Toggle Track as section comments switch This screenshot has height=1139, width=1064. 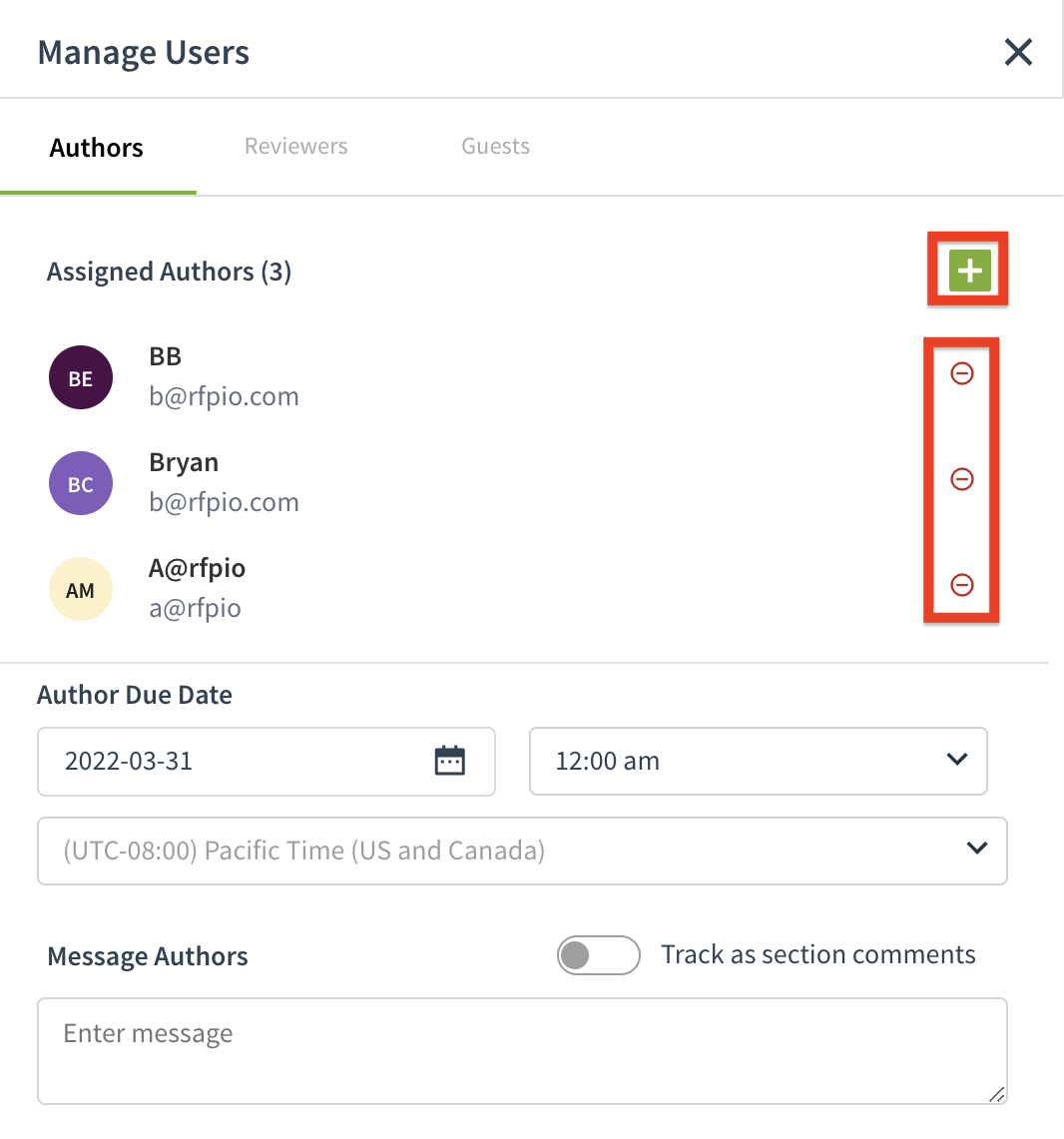tap(599, 955)
